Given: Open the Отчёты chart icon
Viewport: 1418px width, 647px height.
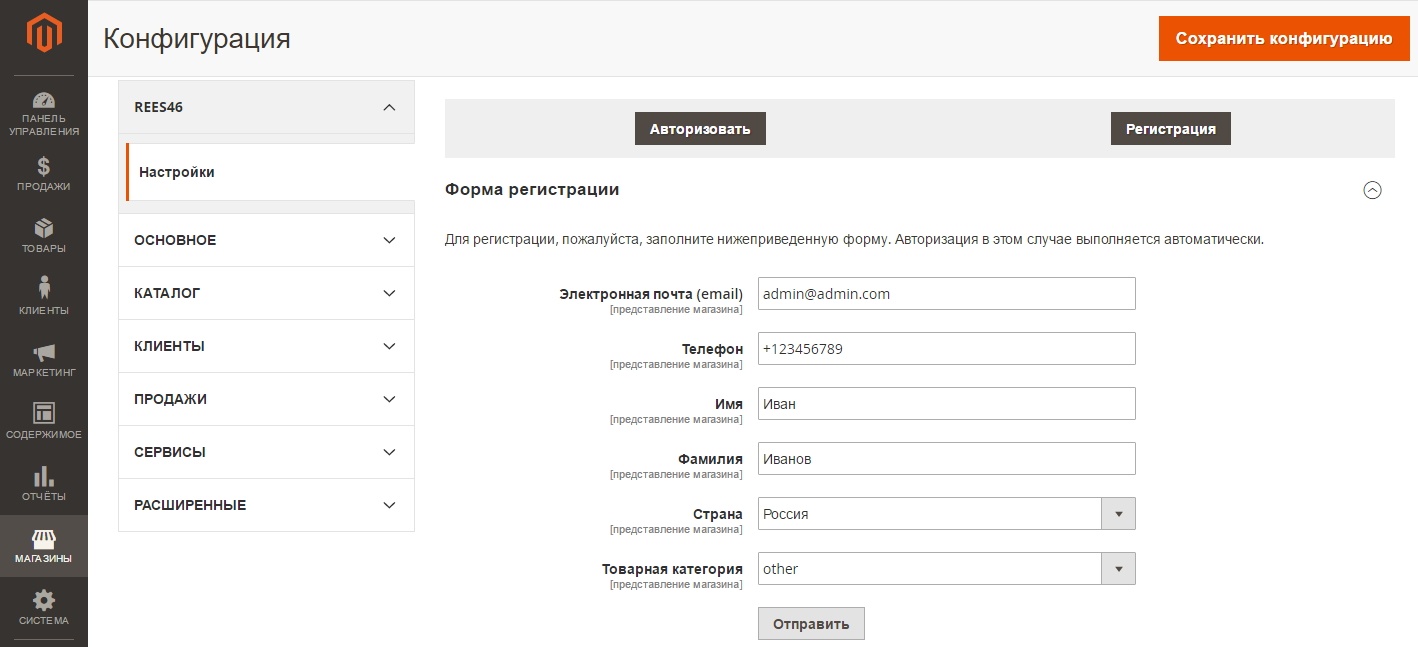Looking at the screenshot, I should pyautogui.click(x=43, y=473).
